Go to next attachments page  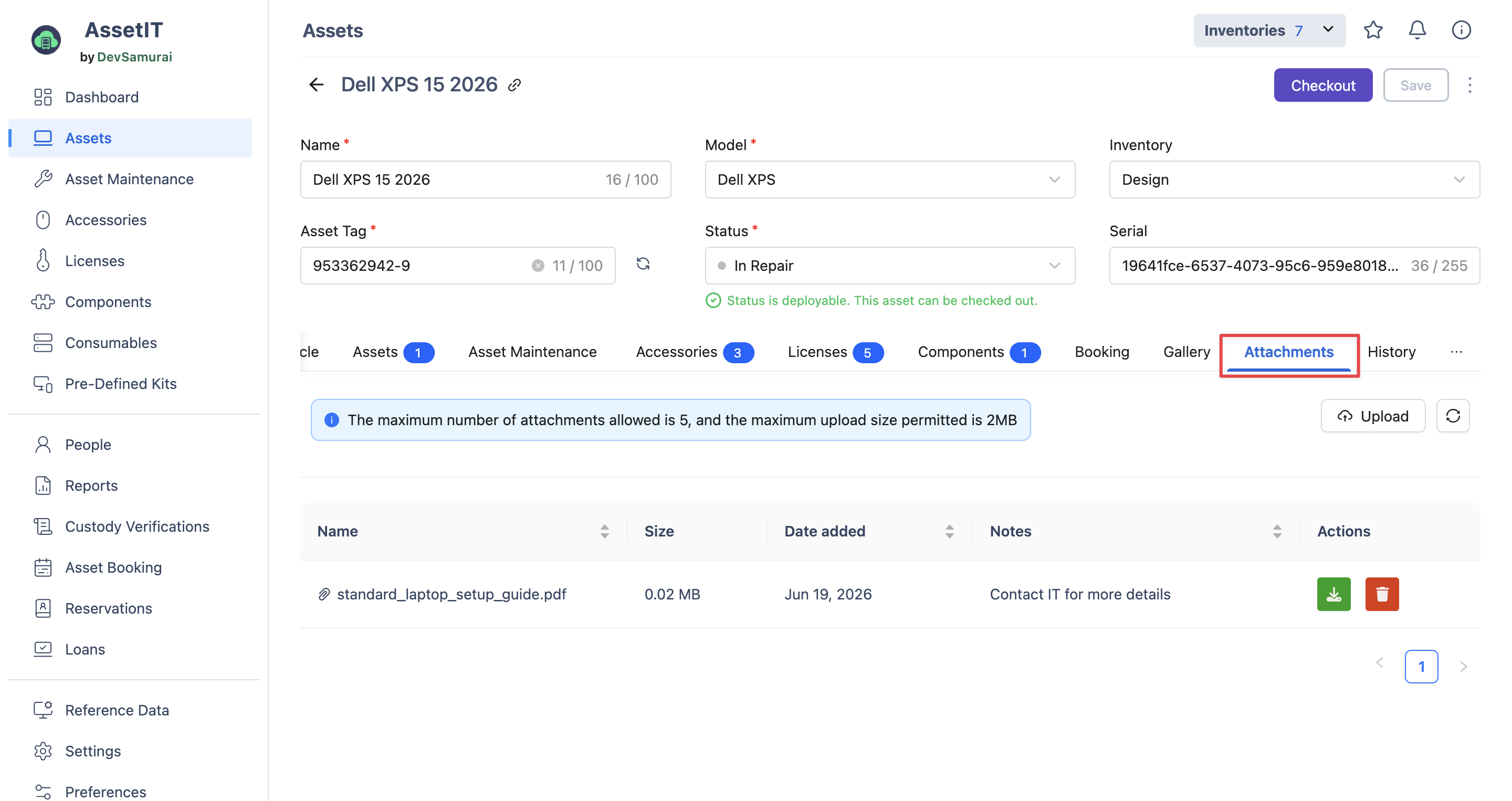pyautogui.click(x=1463, y=667)
